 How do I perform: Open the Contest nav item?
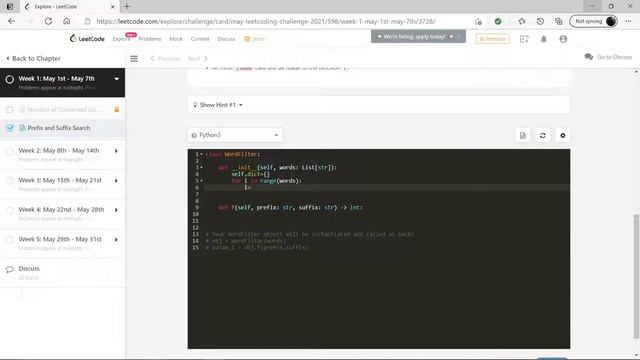[200, 39]
